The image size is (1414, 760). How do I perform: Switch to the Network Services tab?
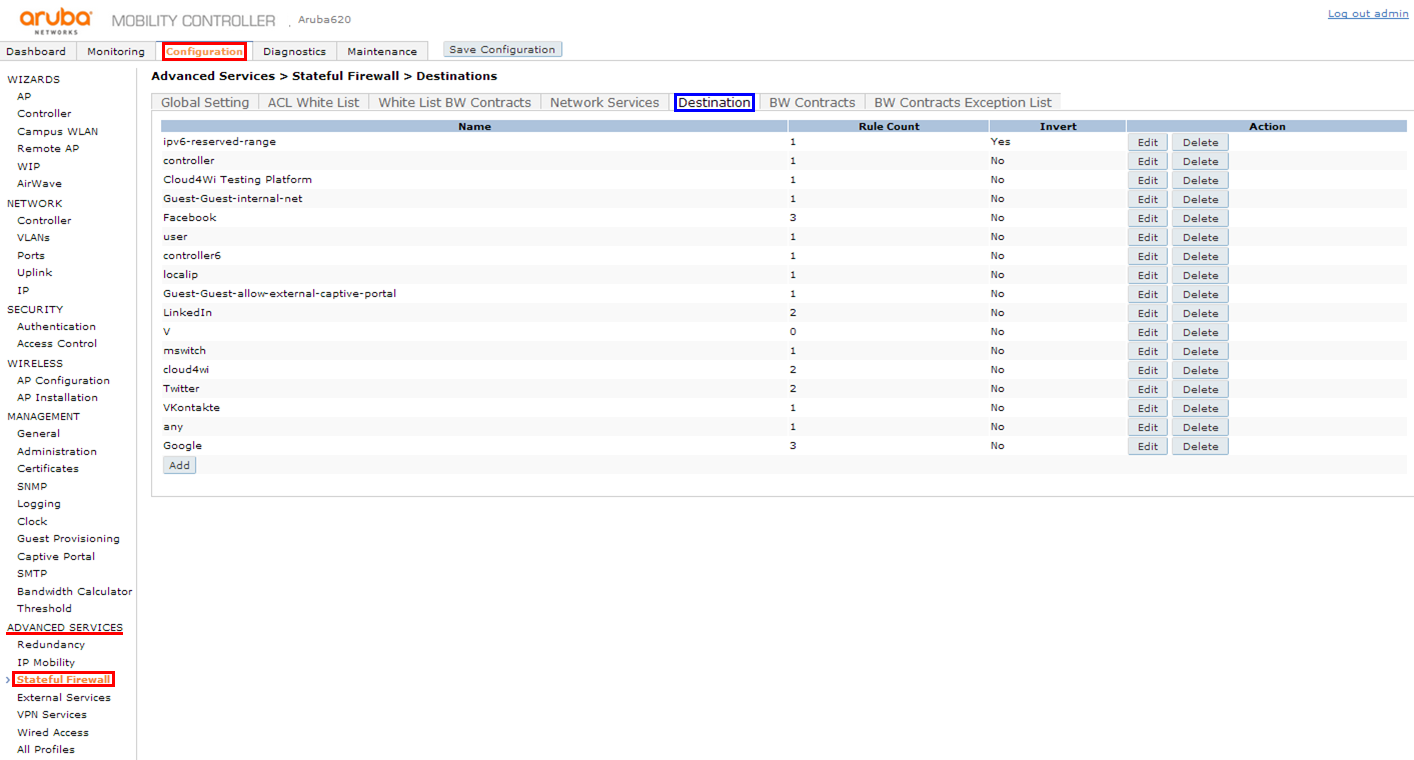click(604, 102)
